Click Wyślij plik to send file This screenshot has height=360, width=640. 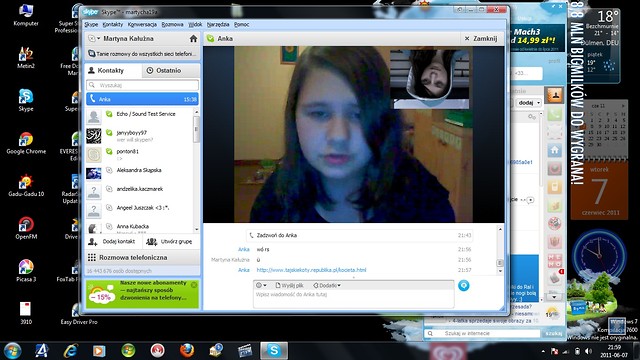tap(289, 285)
